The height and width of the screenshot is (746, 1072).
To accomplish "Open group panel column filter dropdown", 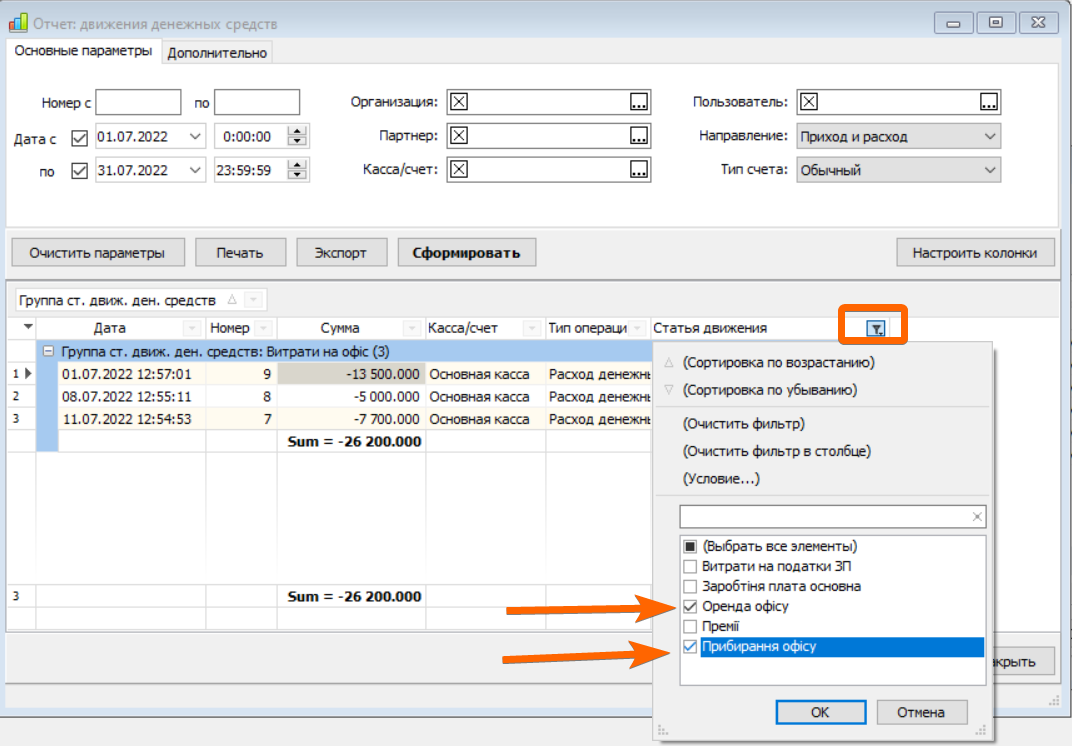I will [254, 299].
